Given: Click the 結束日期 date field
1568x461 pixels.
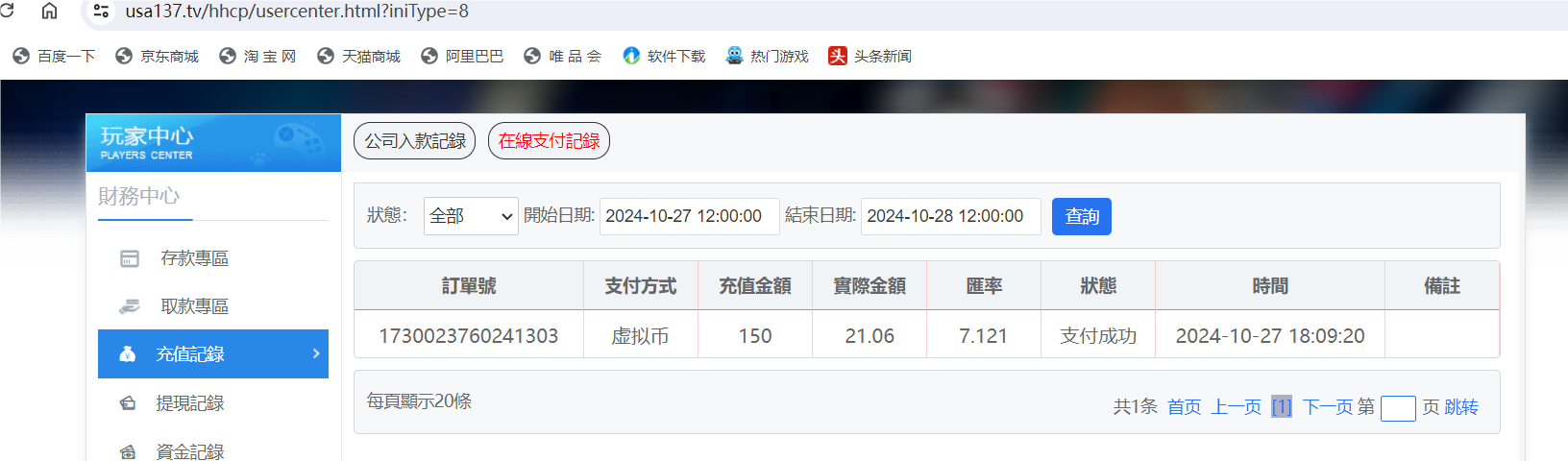Looking at the screenshot, I should point(950,216).
